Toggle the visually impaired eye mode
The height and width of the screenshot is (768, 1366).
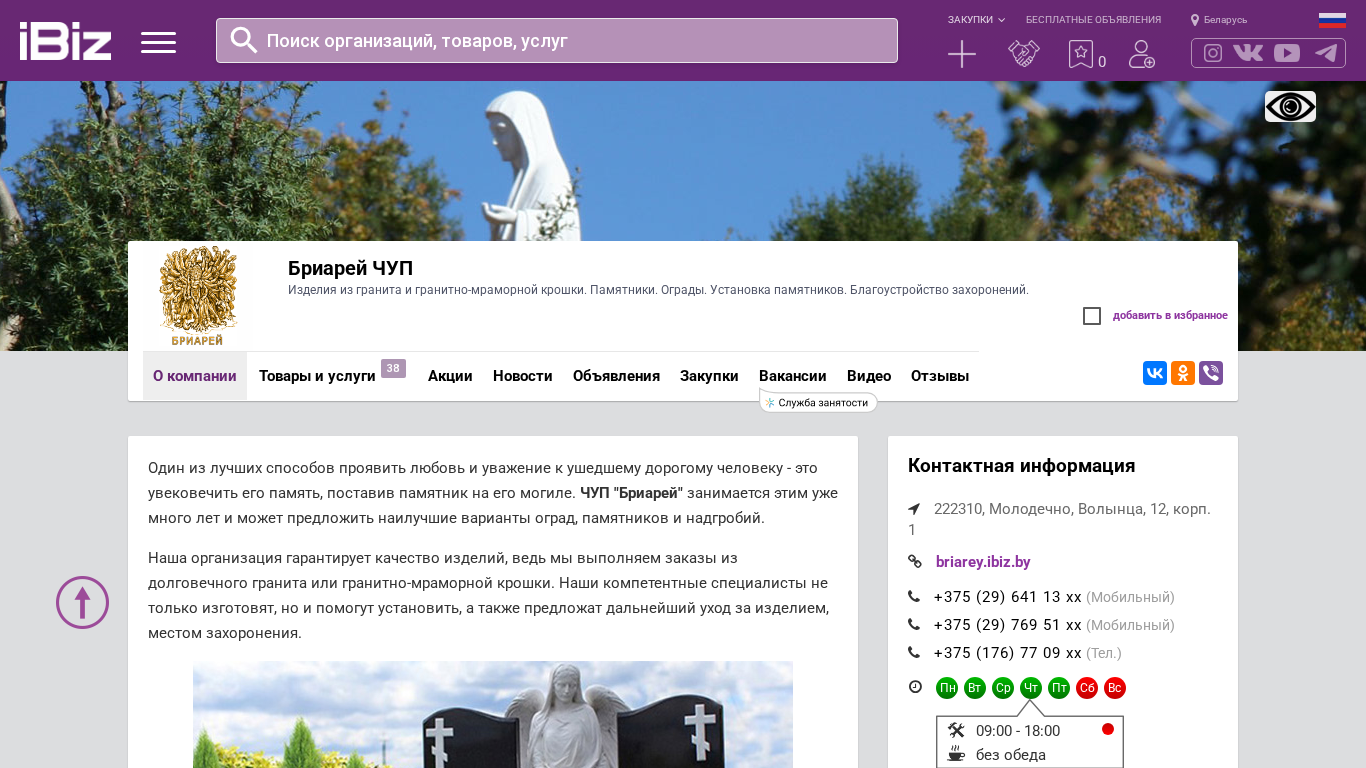pyautogui.click(x=1290, y=106)
